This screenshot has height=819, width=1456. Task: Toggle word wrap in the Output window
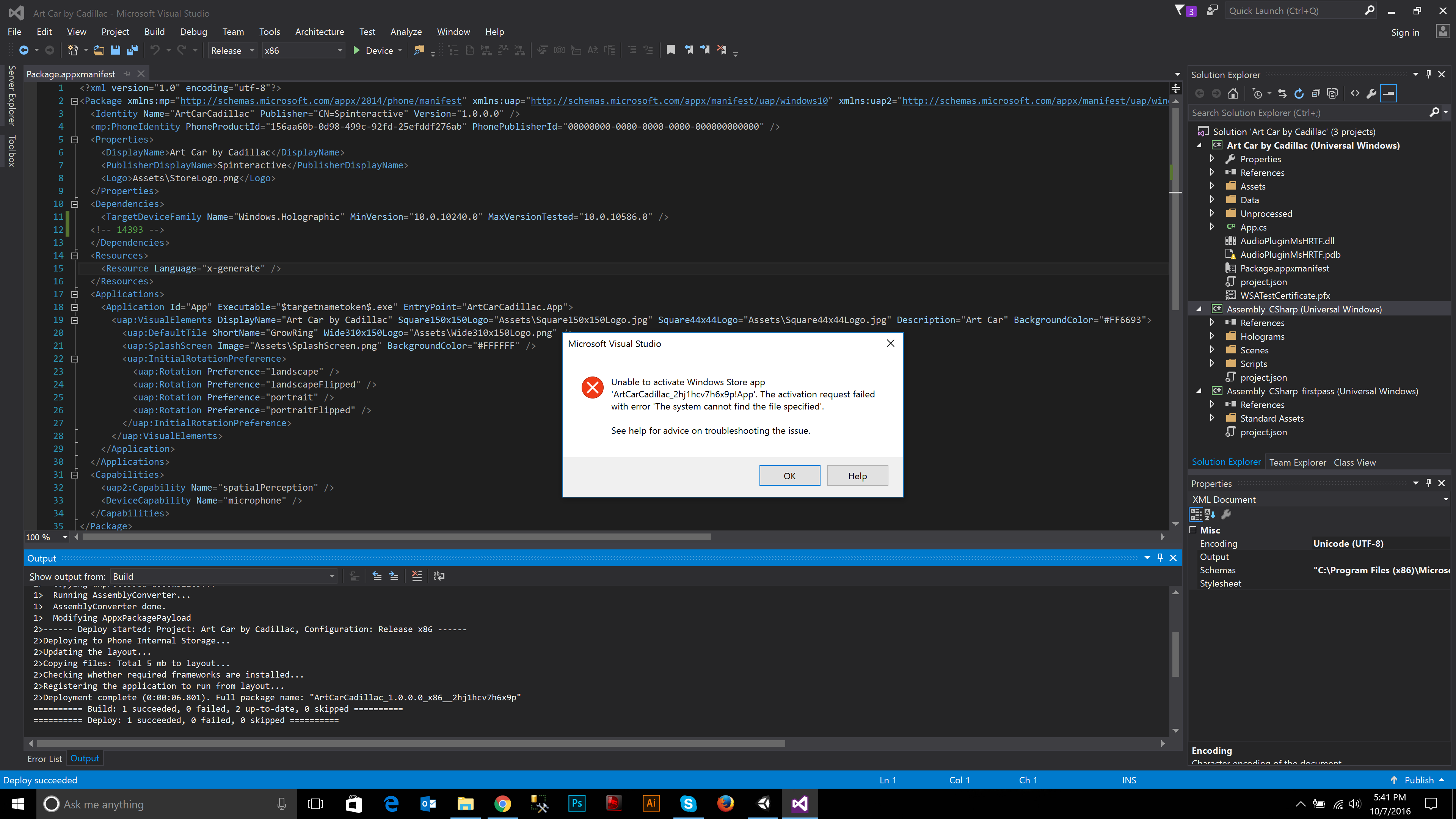439,576
